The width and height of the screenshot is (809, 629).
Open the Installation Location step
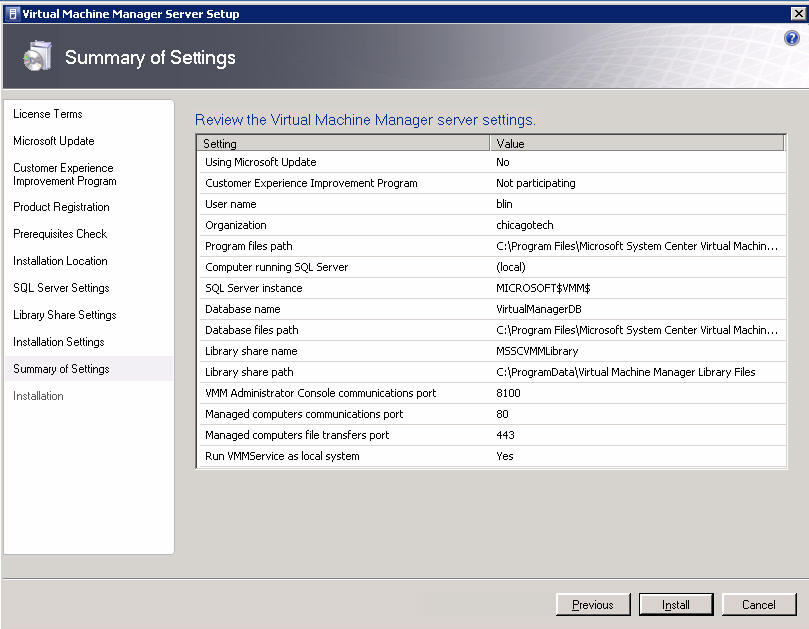pos(60,261)
